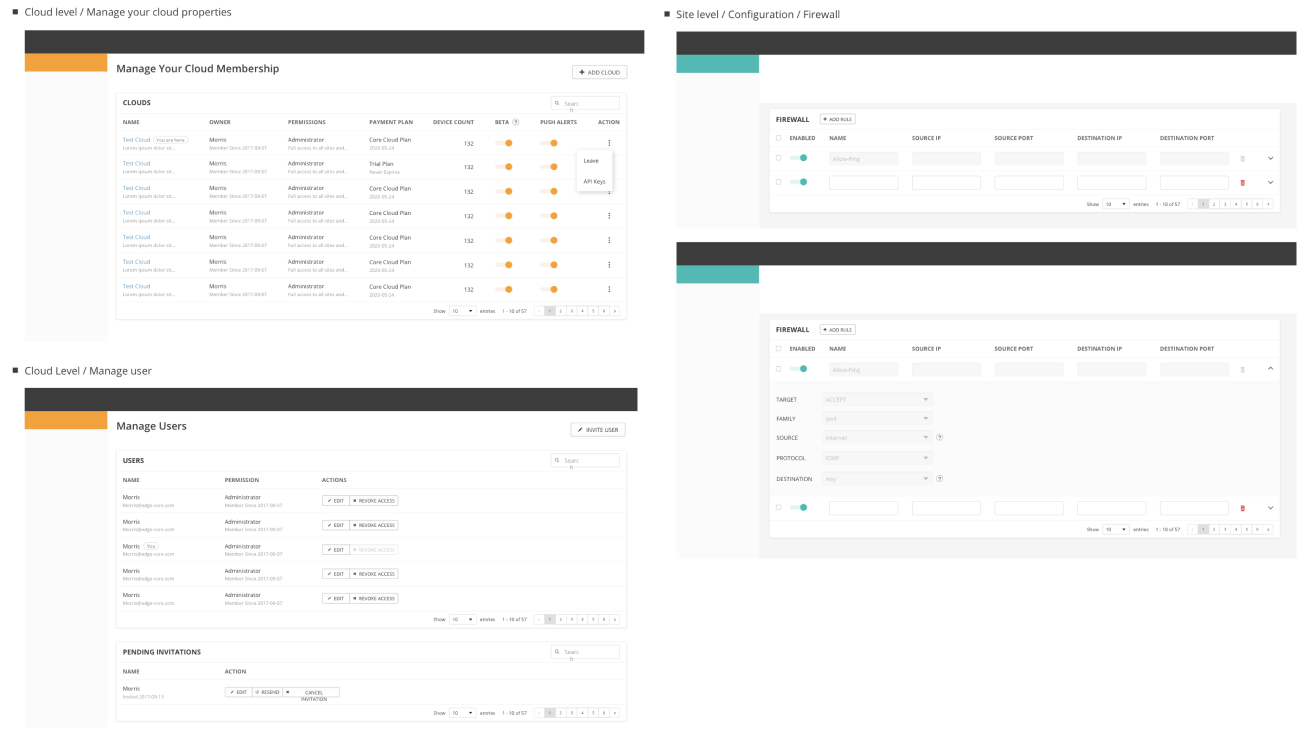The width and height of the screenshot is (1310, 743).
Task: Click help icon next to Destination dropdown
Action: tap(940, 478)
